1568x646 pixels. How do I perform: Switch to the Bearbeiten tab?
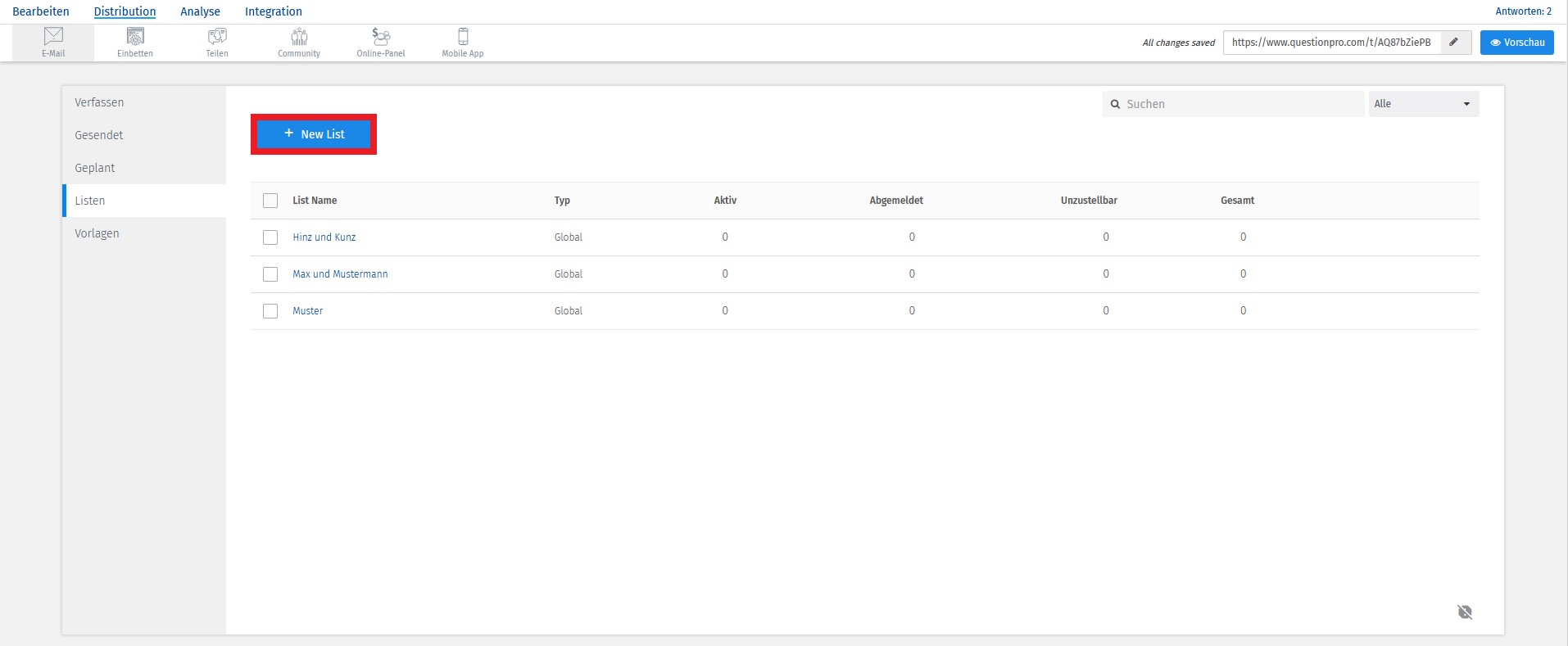(41, 11)
